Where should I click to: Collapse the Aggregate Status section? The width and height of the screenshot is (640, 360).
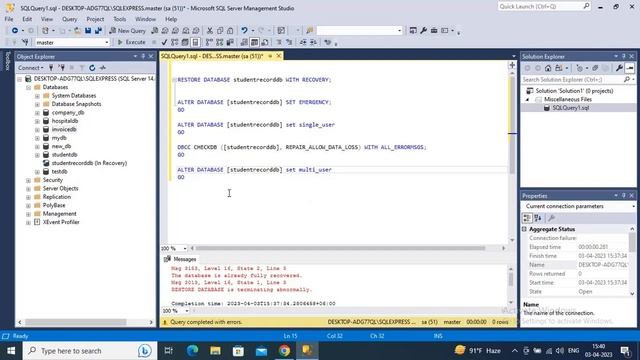click(x=524, y=229)
